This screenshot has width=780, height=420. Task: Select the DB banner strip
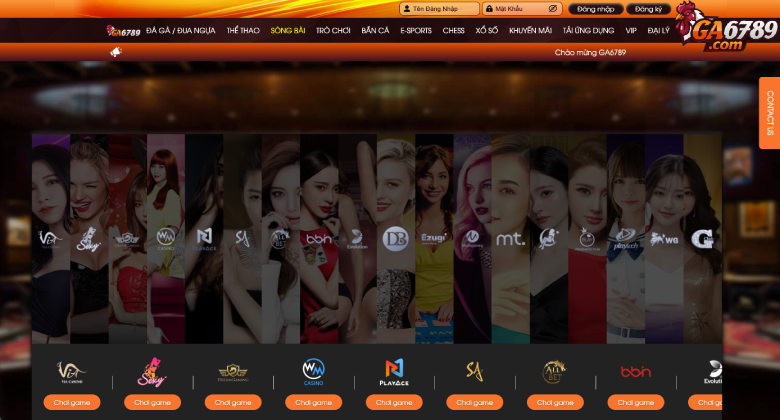(x=395, y=239)
